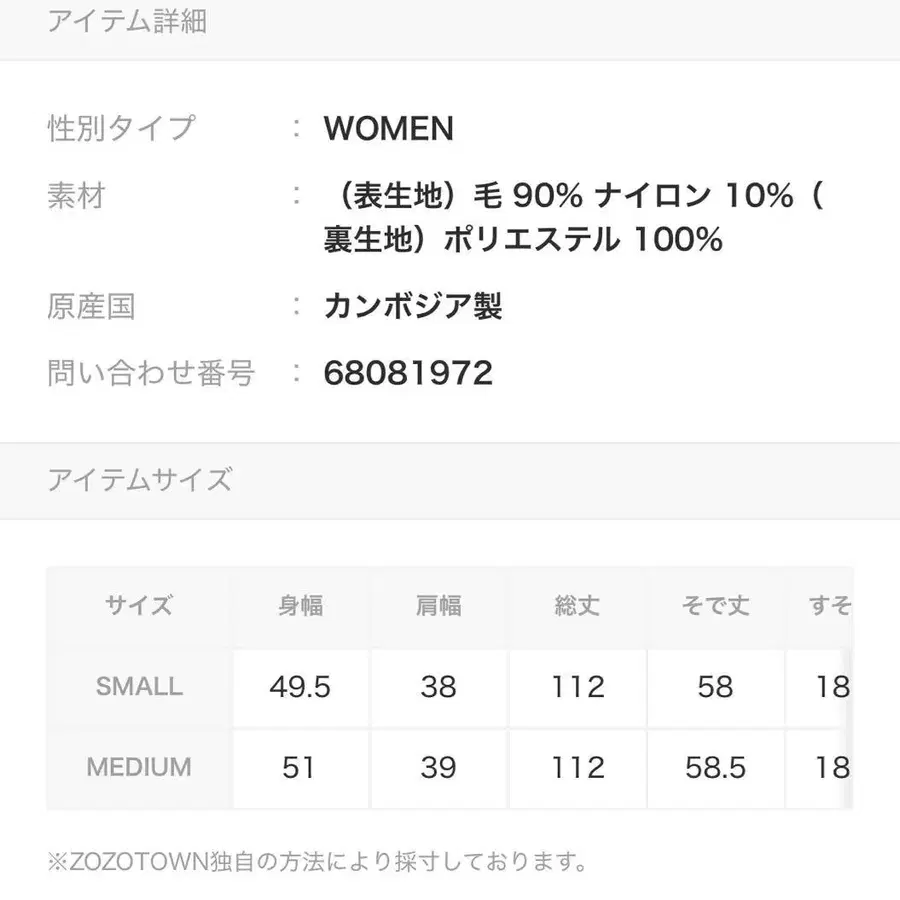Click the アイテムサイズ section header
The height and width of the screenshot is (900, 900).
(x=140, y=480)
